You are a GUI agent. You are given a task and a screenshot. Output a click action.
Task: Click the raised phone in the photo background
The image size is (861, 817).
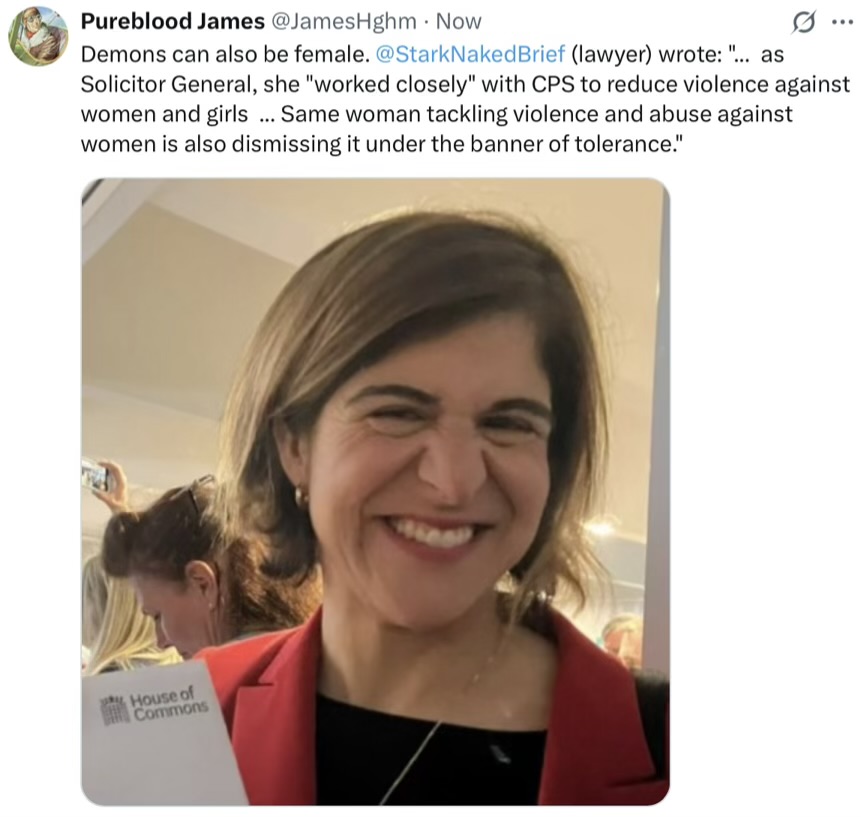(94, 475)
